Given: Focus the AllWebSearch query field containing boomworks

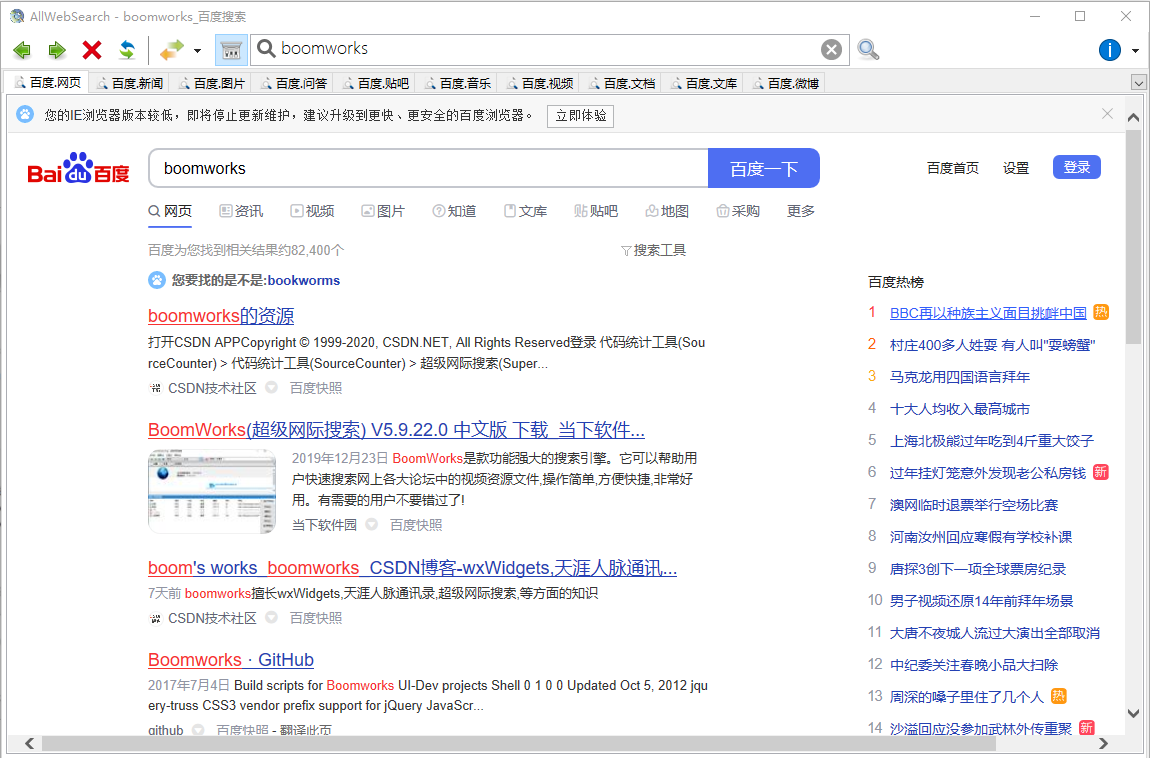Looking at the screenshot, I should 550,49.
